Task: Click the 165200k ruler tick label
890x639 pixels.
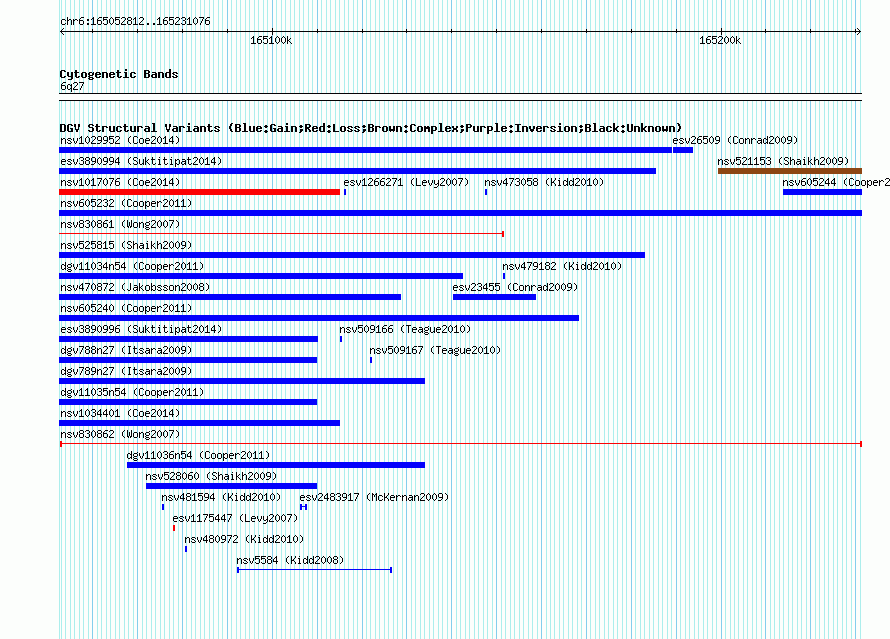Action: [x=720, y=40]
